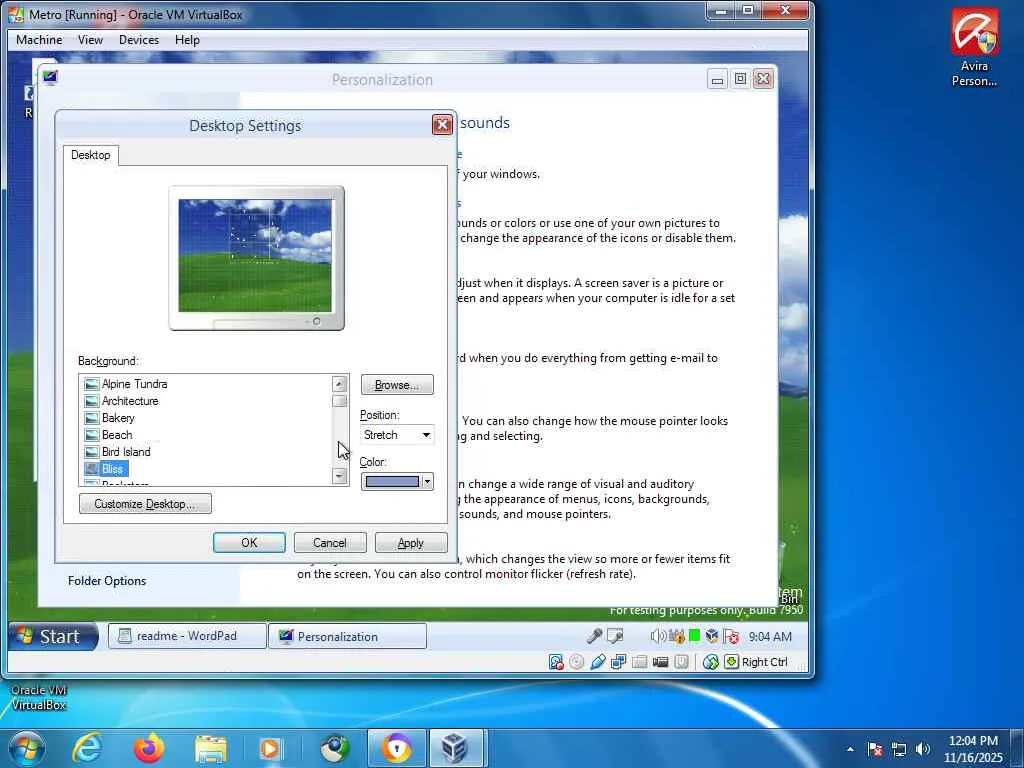Click the Browse... button
The image size is (1024, 768).
click(x=397, y=385)
